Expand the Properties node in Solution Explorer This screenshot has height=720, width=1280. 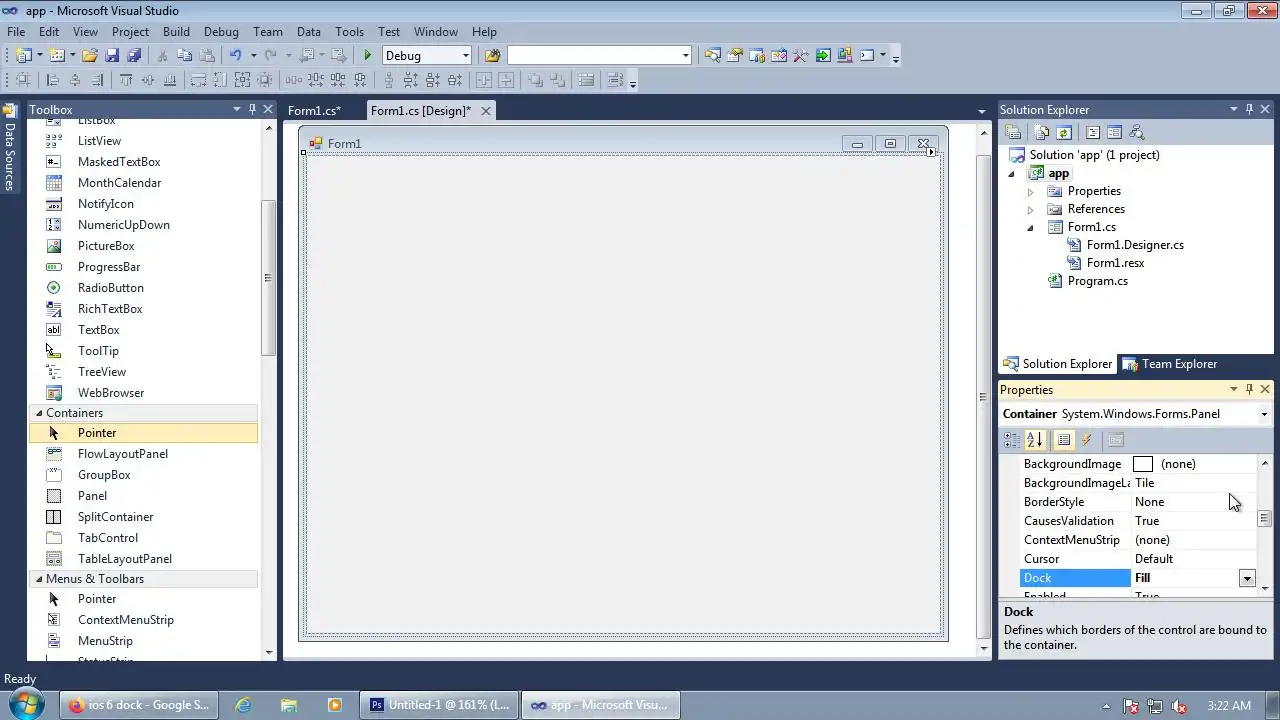[1031, 191]
